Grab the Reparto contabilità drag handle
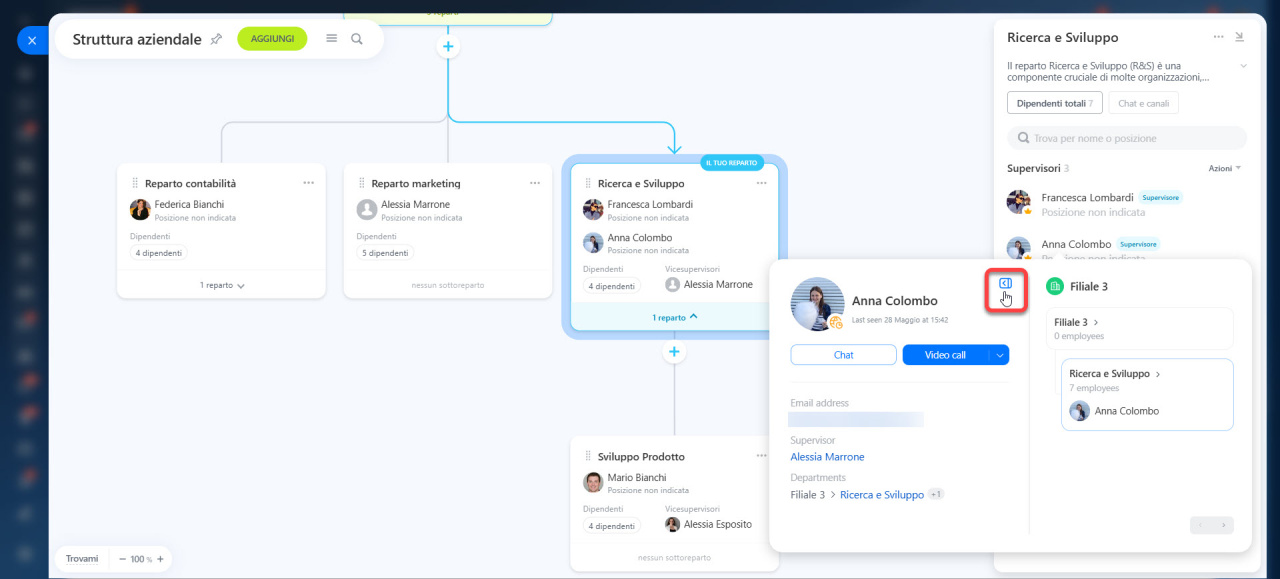 pyautogui.click(x=135, y=184)
